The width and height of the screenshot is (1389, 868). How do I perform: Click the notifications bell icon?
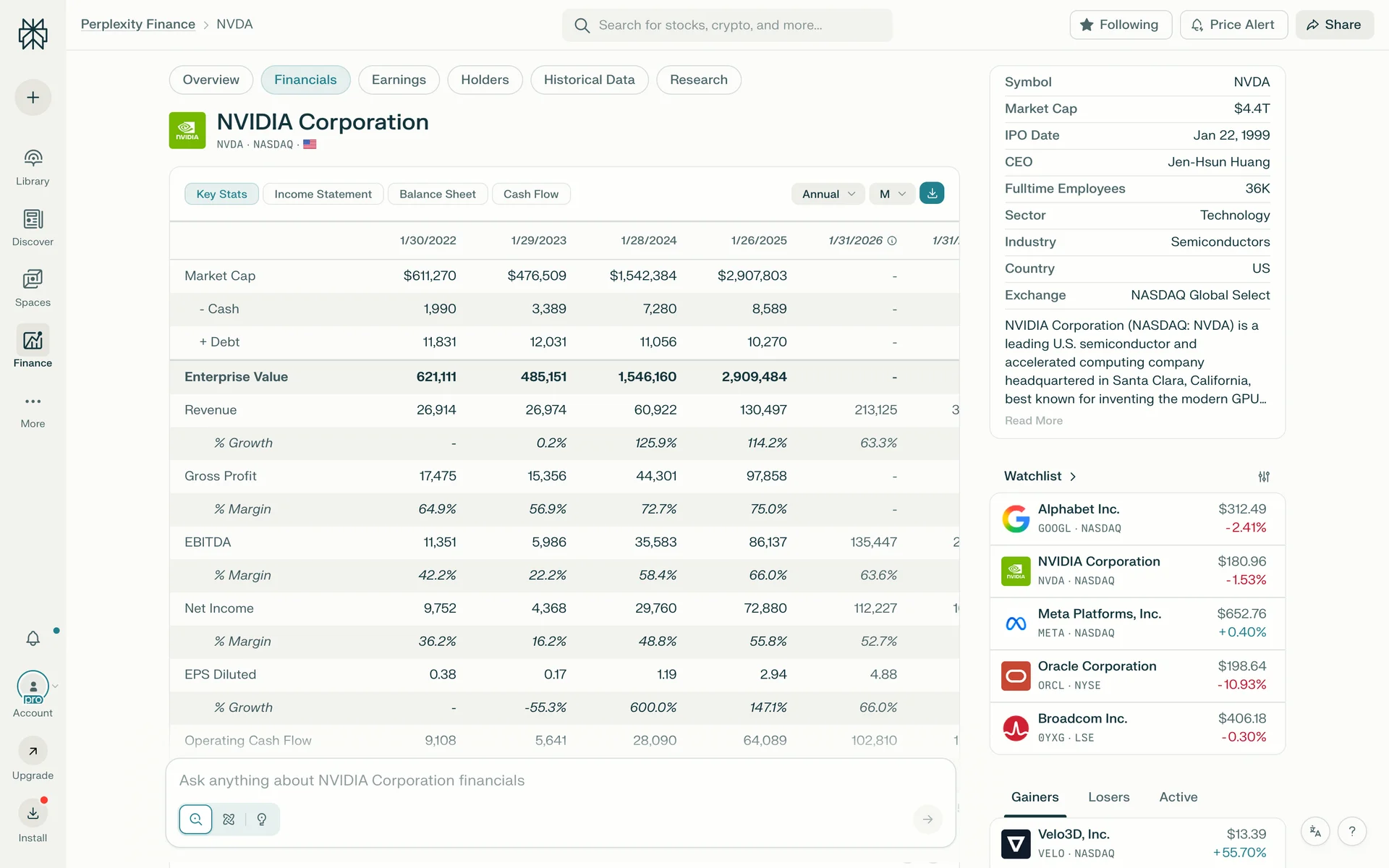(33, 638)
